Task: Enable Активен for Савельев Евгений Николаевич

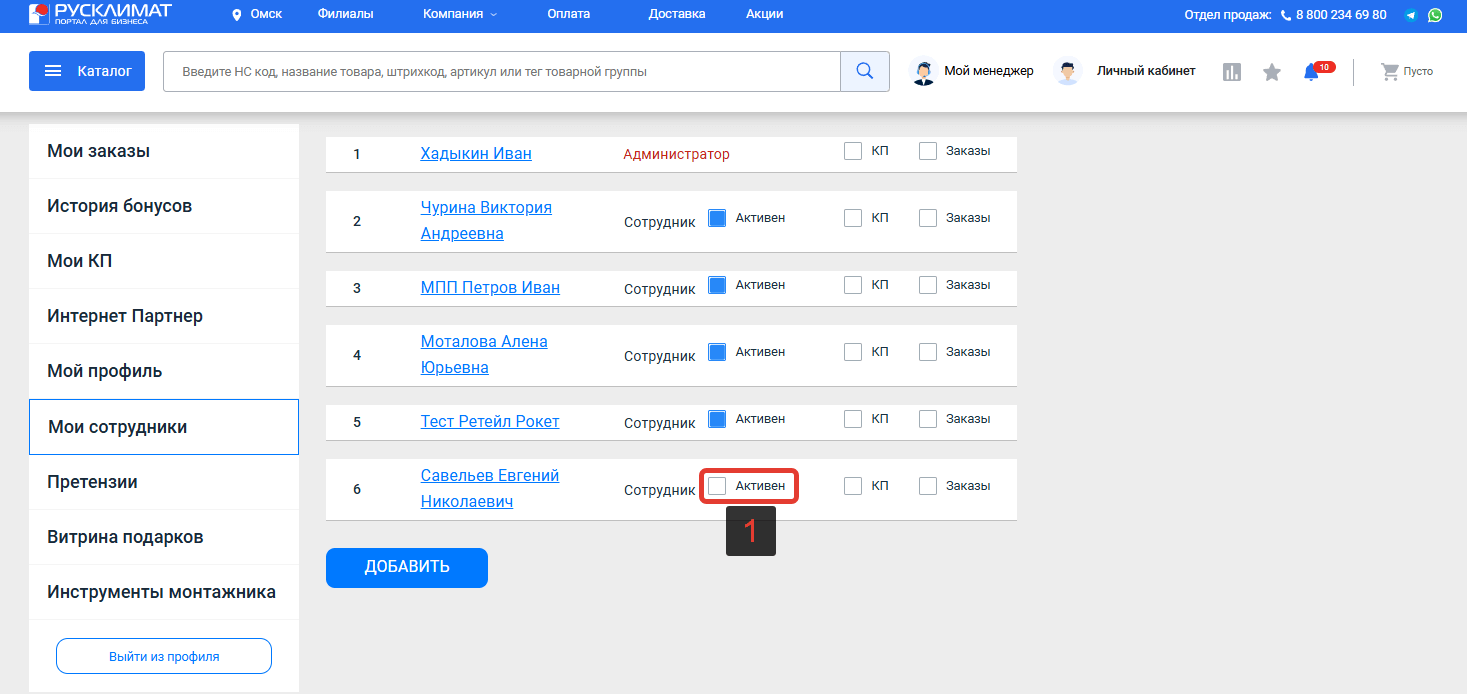Action: 717,486
